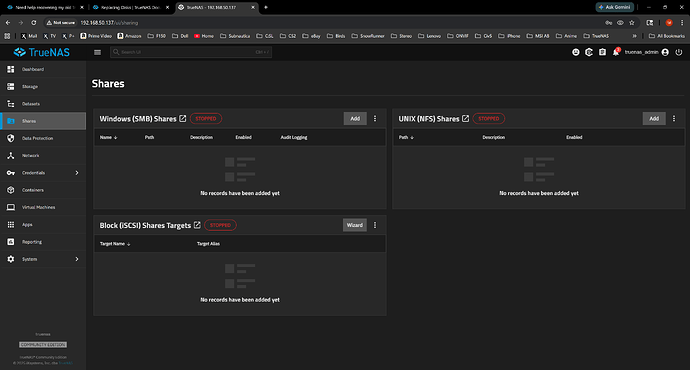The width and height of the screenshot is (690, 370).
Task: Open the Dashboard sidebar item
Action: tap(43, 69)
